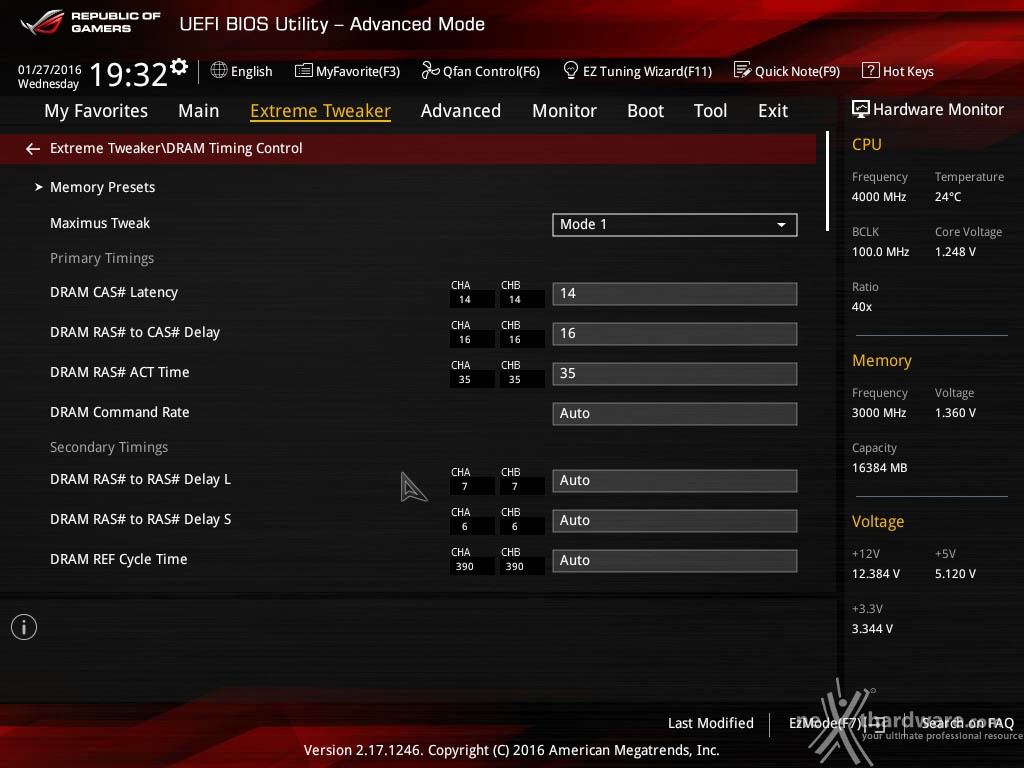This screenshot has width=1024, height=768.
Task: Click the Hot Keys question mark icon
Action: pos(871,70)
